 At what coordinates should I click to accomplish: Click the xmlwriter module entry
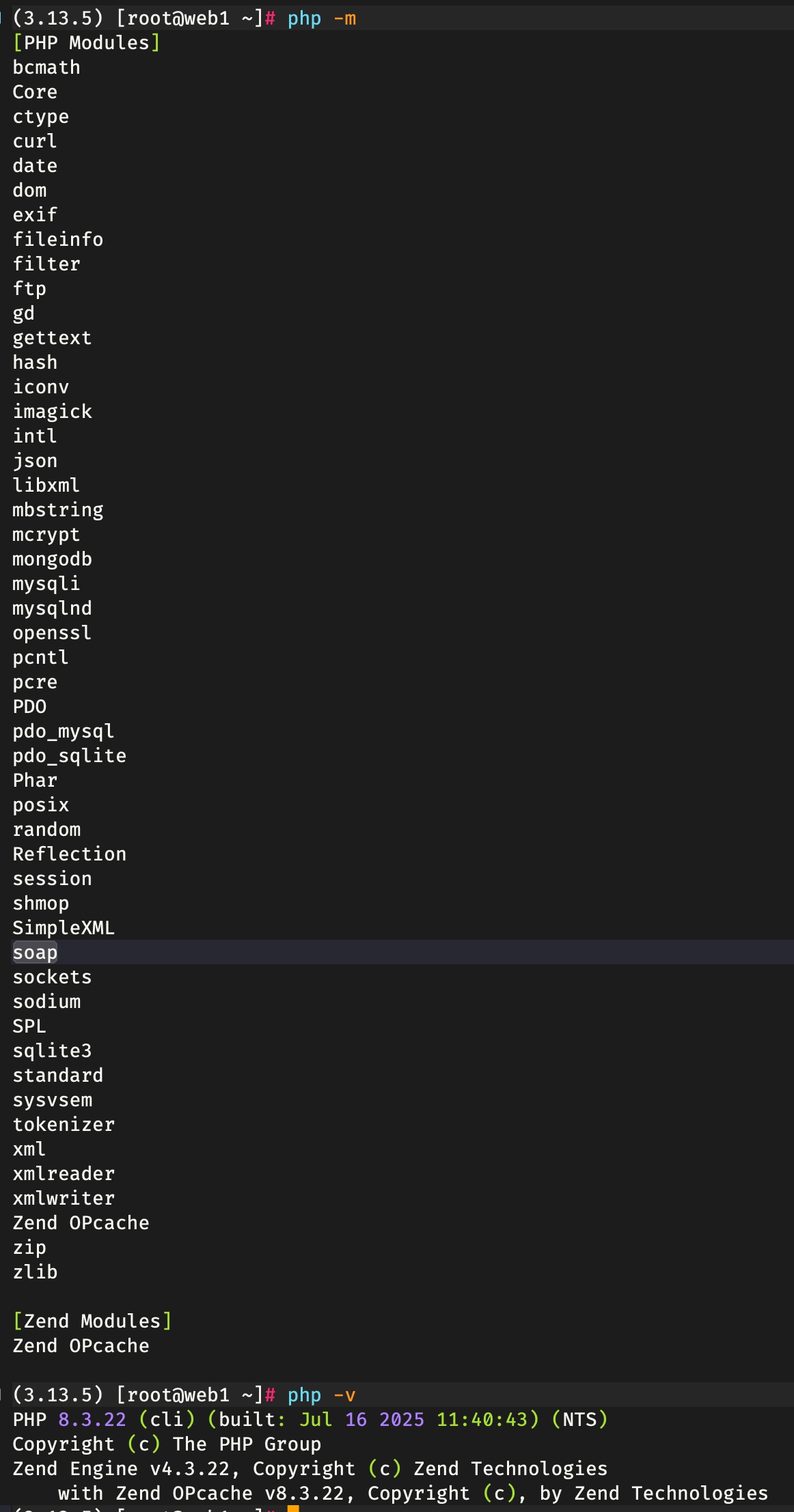[x=64, y=1199]
